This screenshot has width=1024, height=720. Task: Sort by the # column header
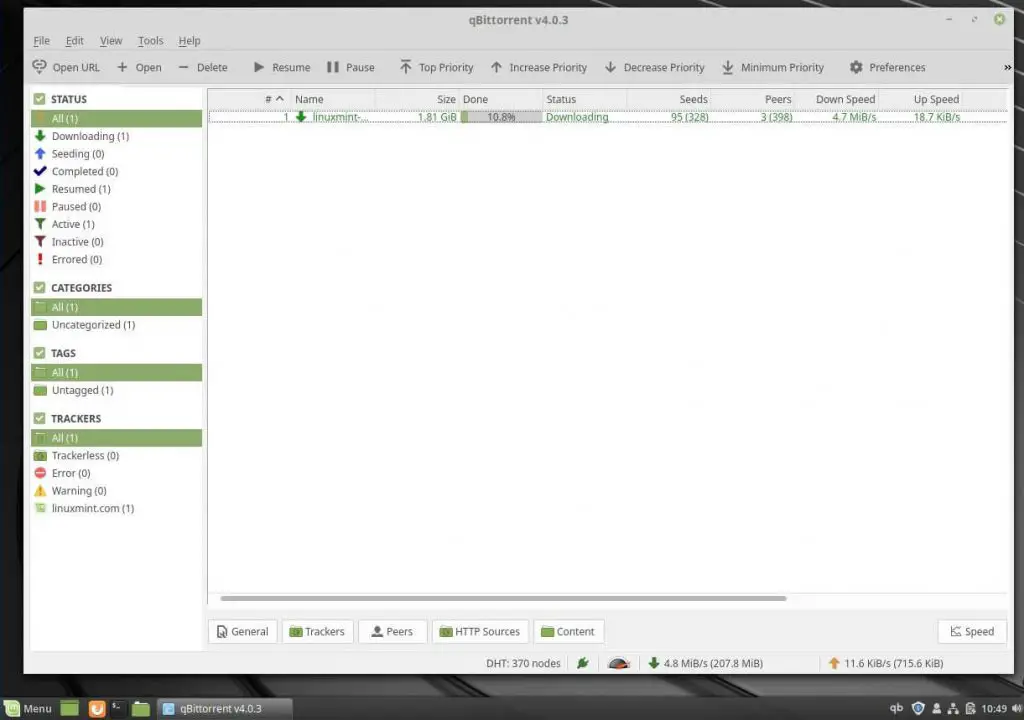click(249, 99)
